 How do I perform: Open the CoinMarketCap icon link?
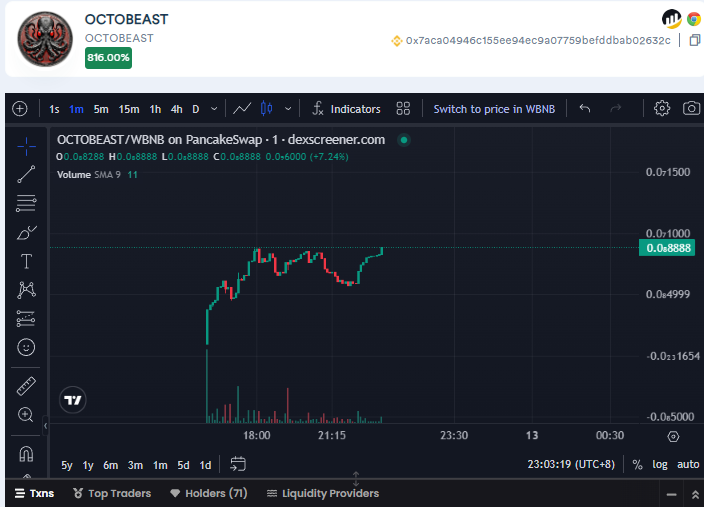(x=672, y=19)
